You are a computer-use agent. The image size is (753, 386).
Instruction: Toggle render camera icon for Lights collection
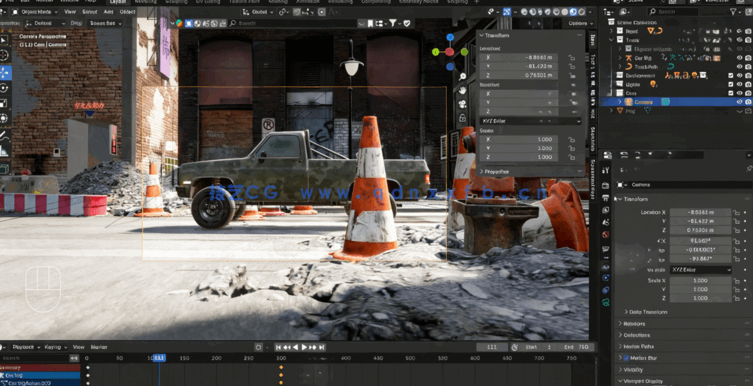[x=748, y=84]
